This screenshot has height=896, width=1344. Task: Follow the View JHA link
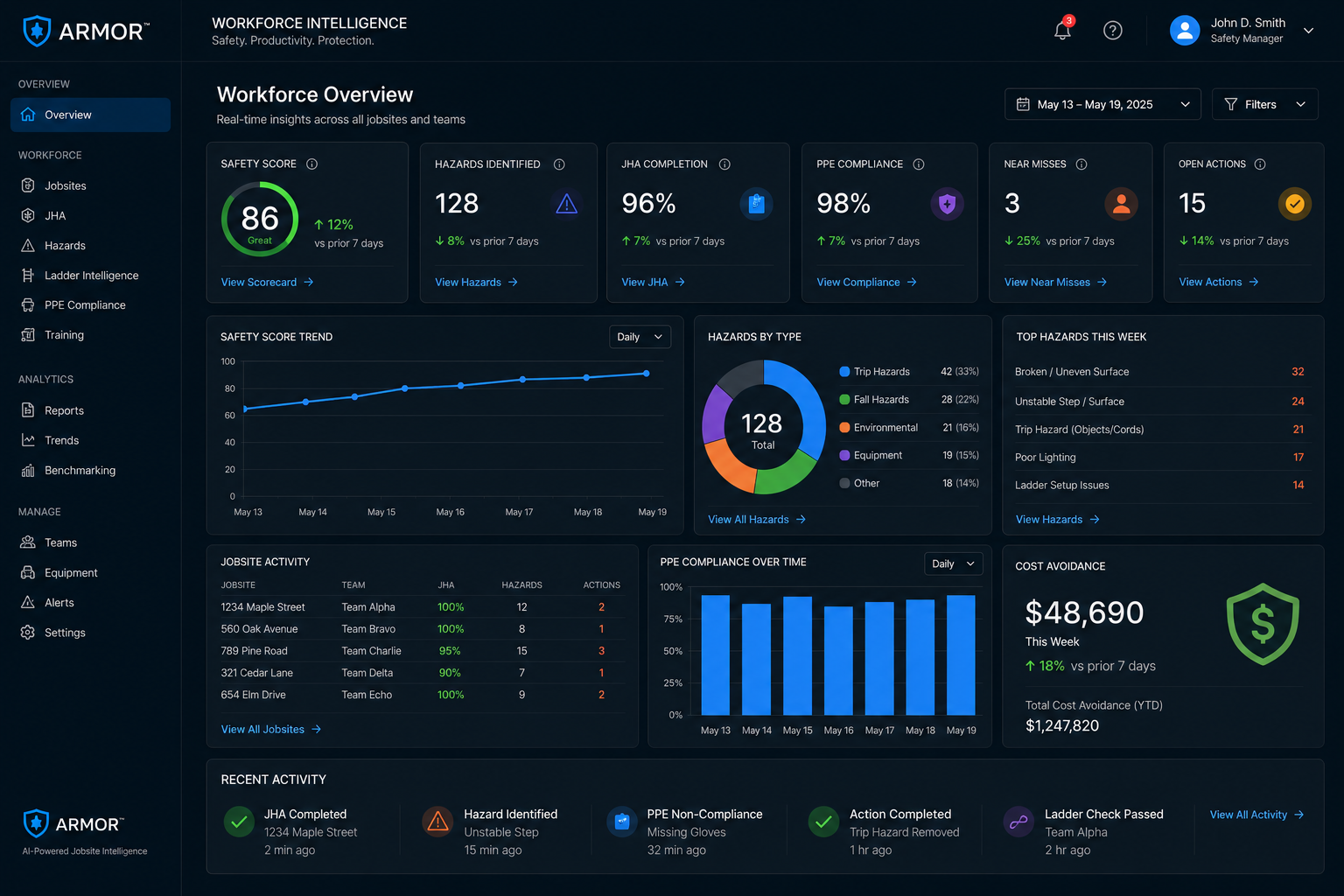pyautogui.click(x=653, y=282)
